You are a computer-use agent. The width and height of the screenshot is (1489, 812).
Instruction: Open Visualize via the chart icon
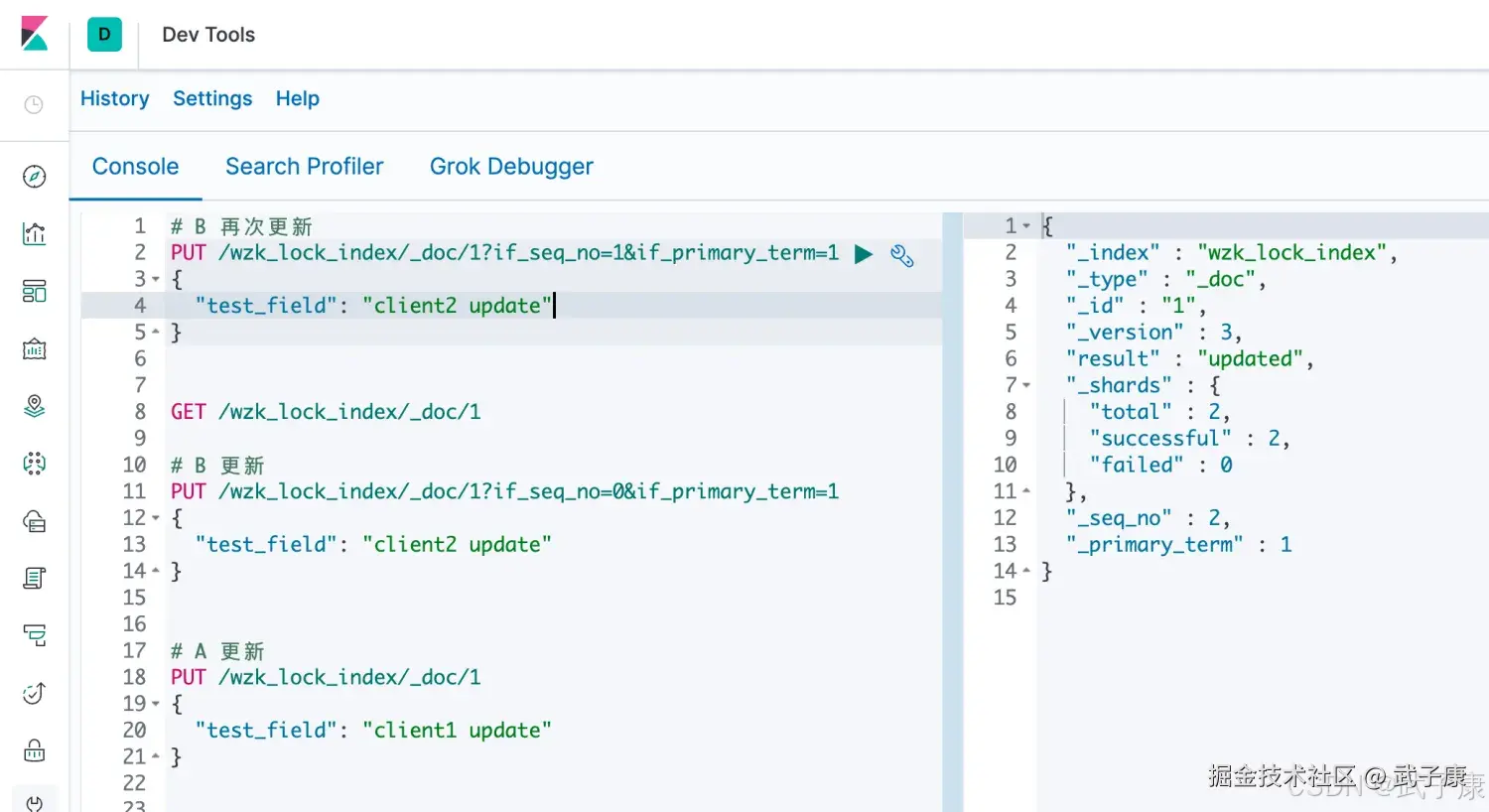point(33,233)
